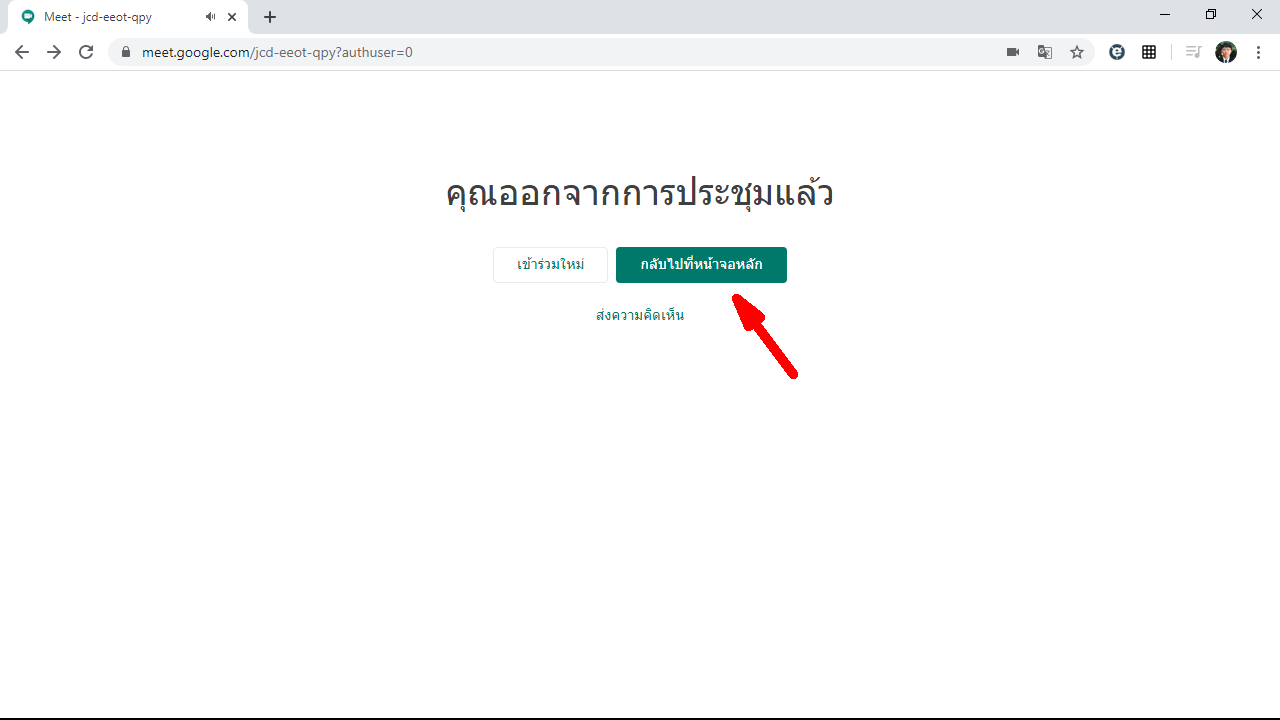This screenshot has width=1280, height=720.
Task: Open the grid extension icon in toolbar
Action: point(1149,52)
